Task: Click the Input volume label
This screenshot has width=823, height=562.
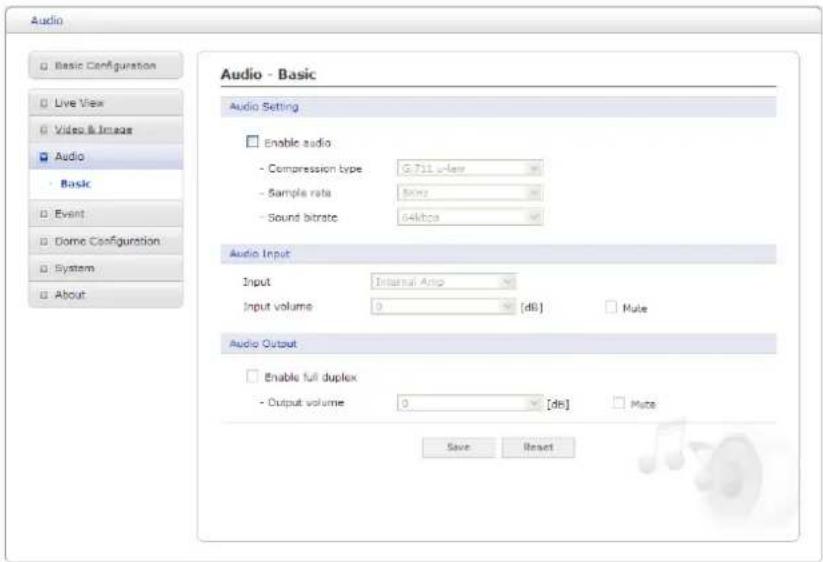Action: pos(277,306)
